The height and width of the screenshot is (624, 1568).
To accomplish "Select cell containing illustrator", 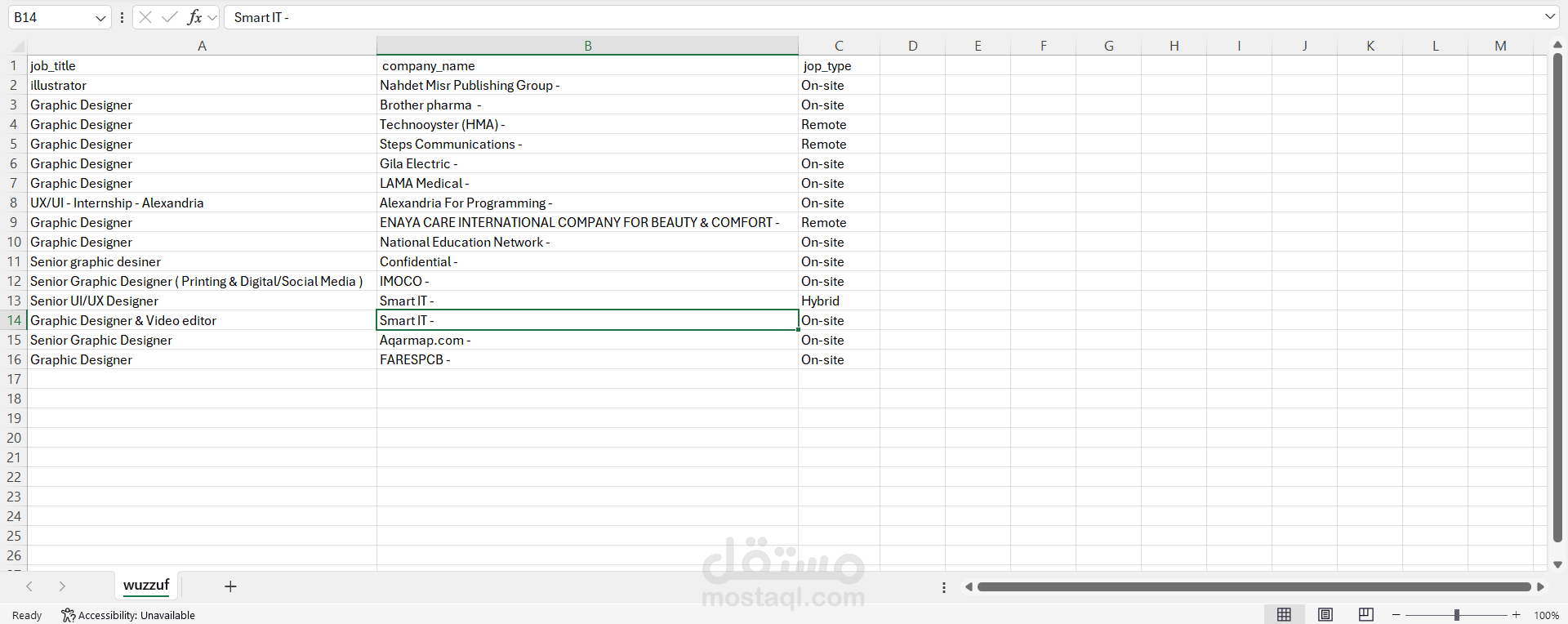I will click(202, 85).
